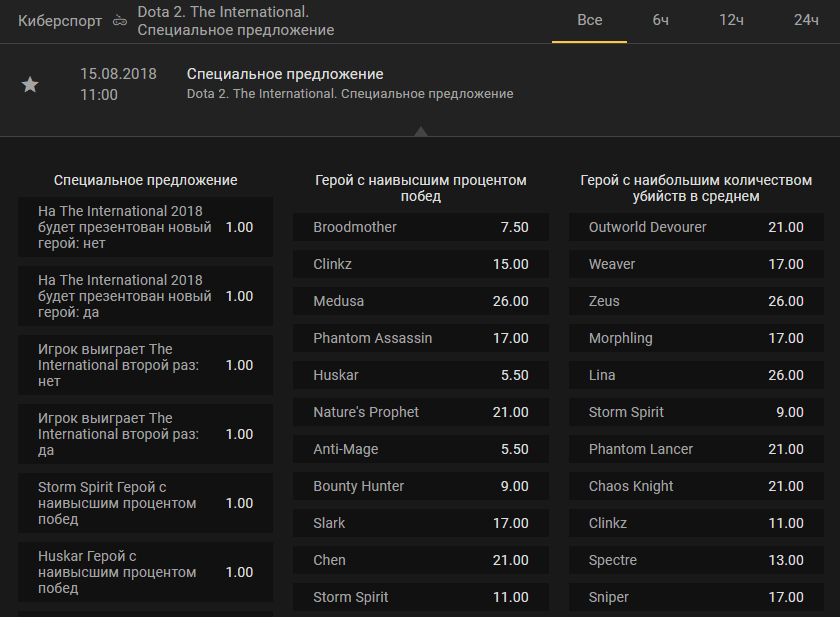The image size is (840, 617).
Task: Pick Anti-Mage at 5.50
Action: (421, 449)
